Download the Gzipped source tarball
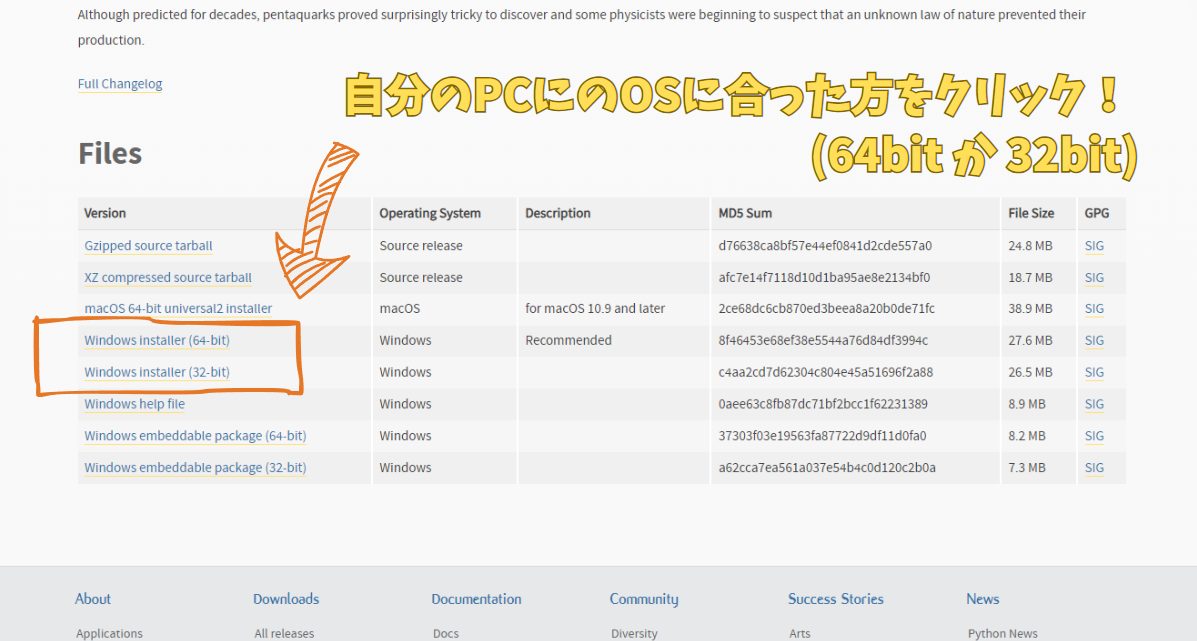The width and height of the screenshot is (1197, 641). tap(148, 246)
